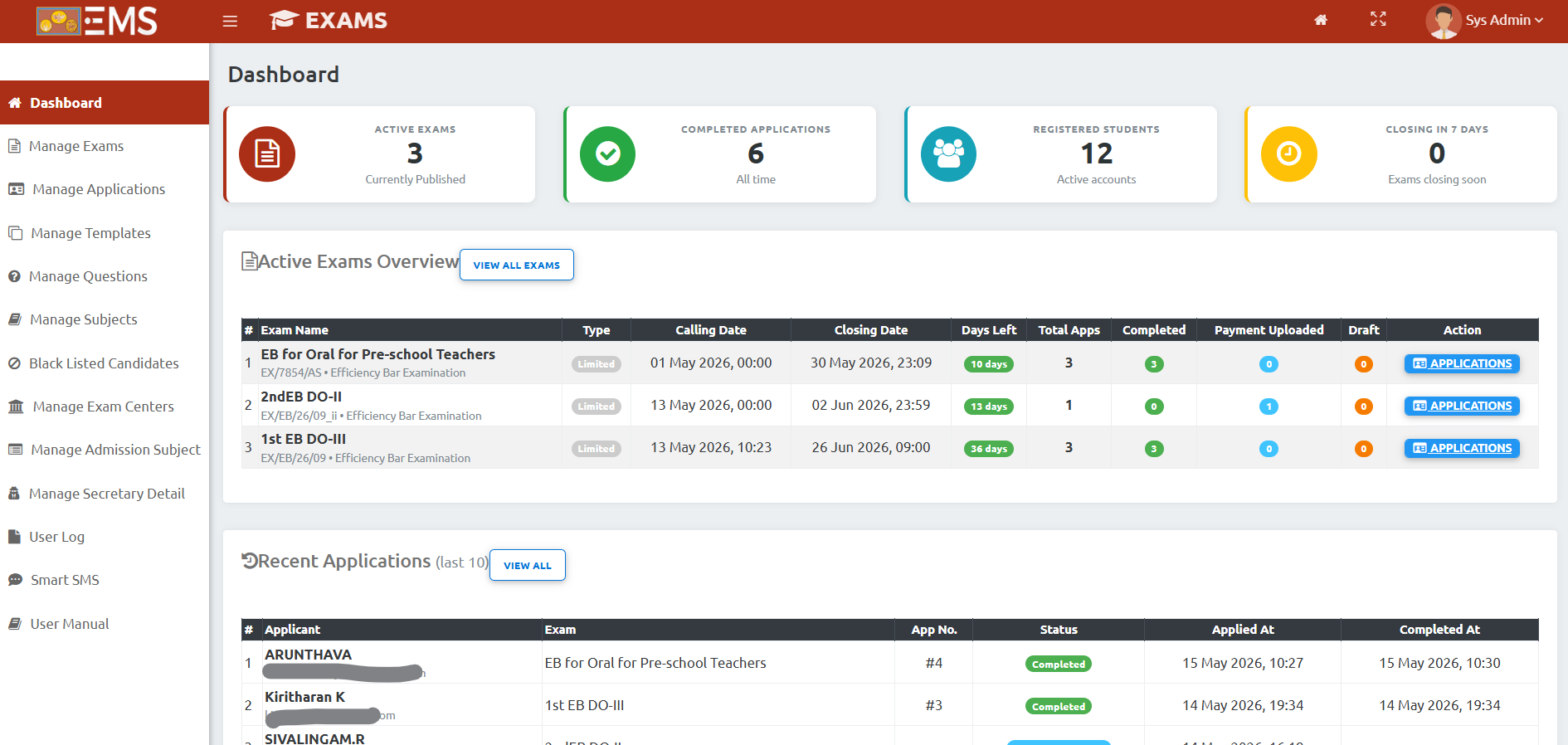Click the 10 days left badge
Viewport: 1568px width, 745px height.
[x=989, y=364]
